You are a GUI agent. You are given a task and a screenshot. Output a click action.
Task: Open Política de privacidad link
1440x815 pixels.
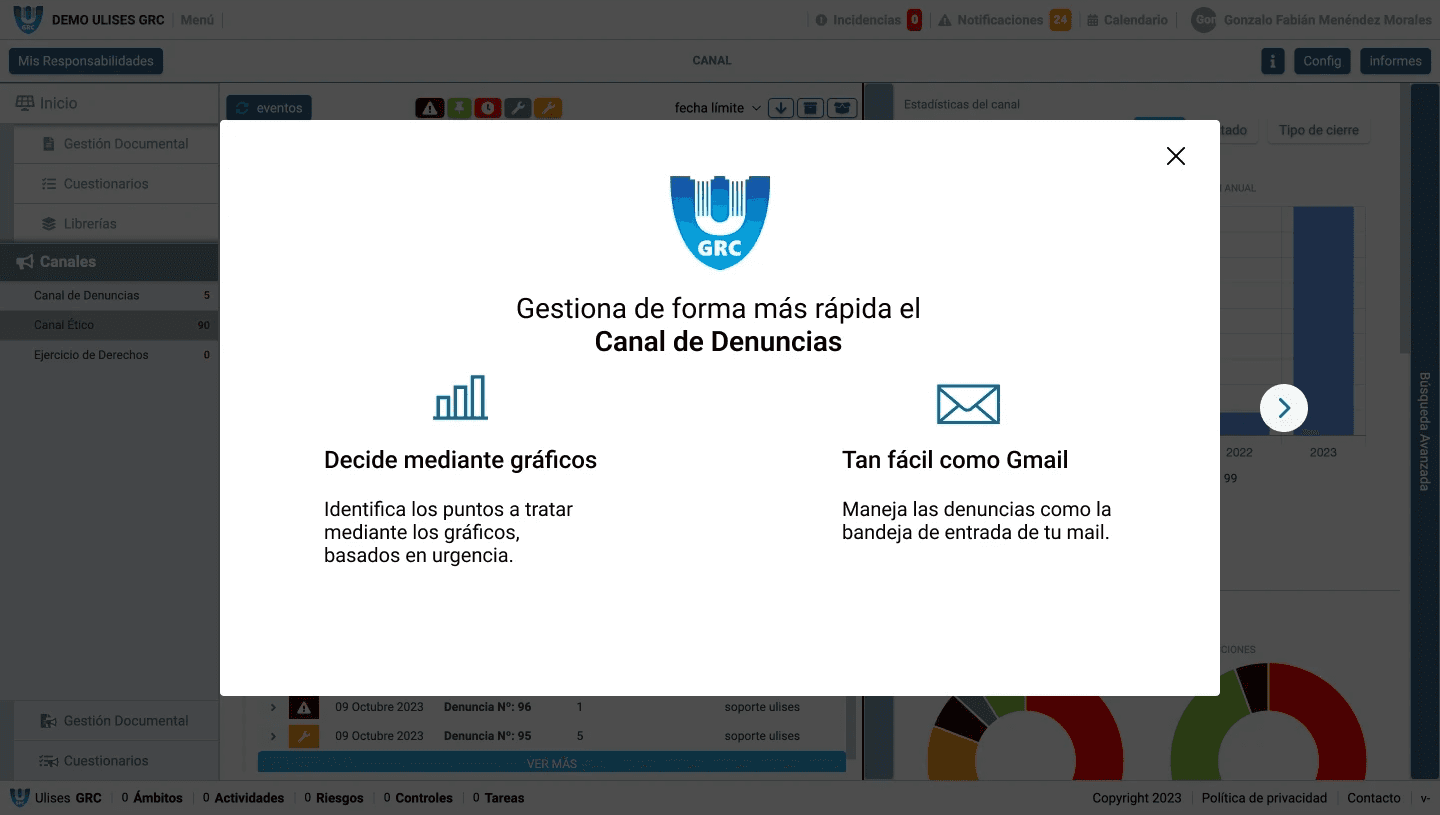(x=1264, y=798)
